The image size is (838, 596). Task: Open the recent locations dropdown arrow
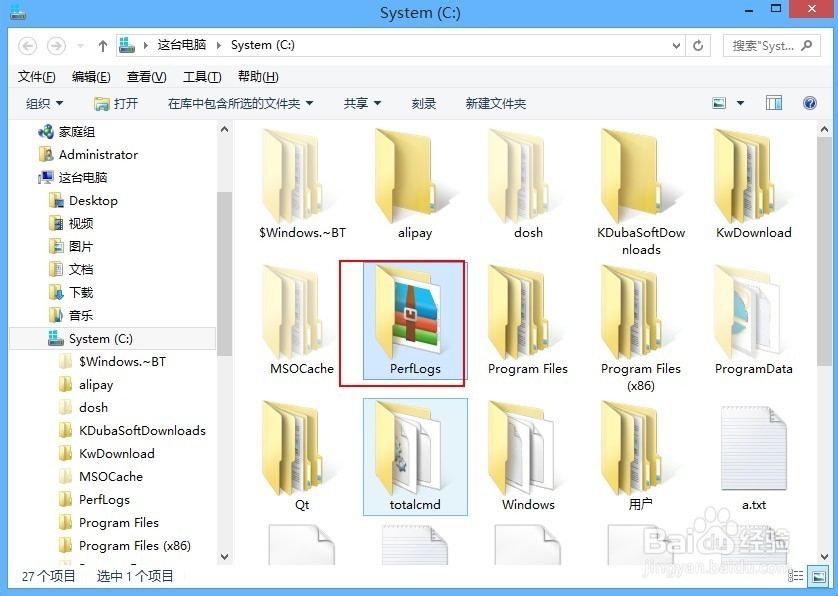(80, 46)
